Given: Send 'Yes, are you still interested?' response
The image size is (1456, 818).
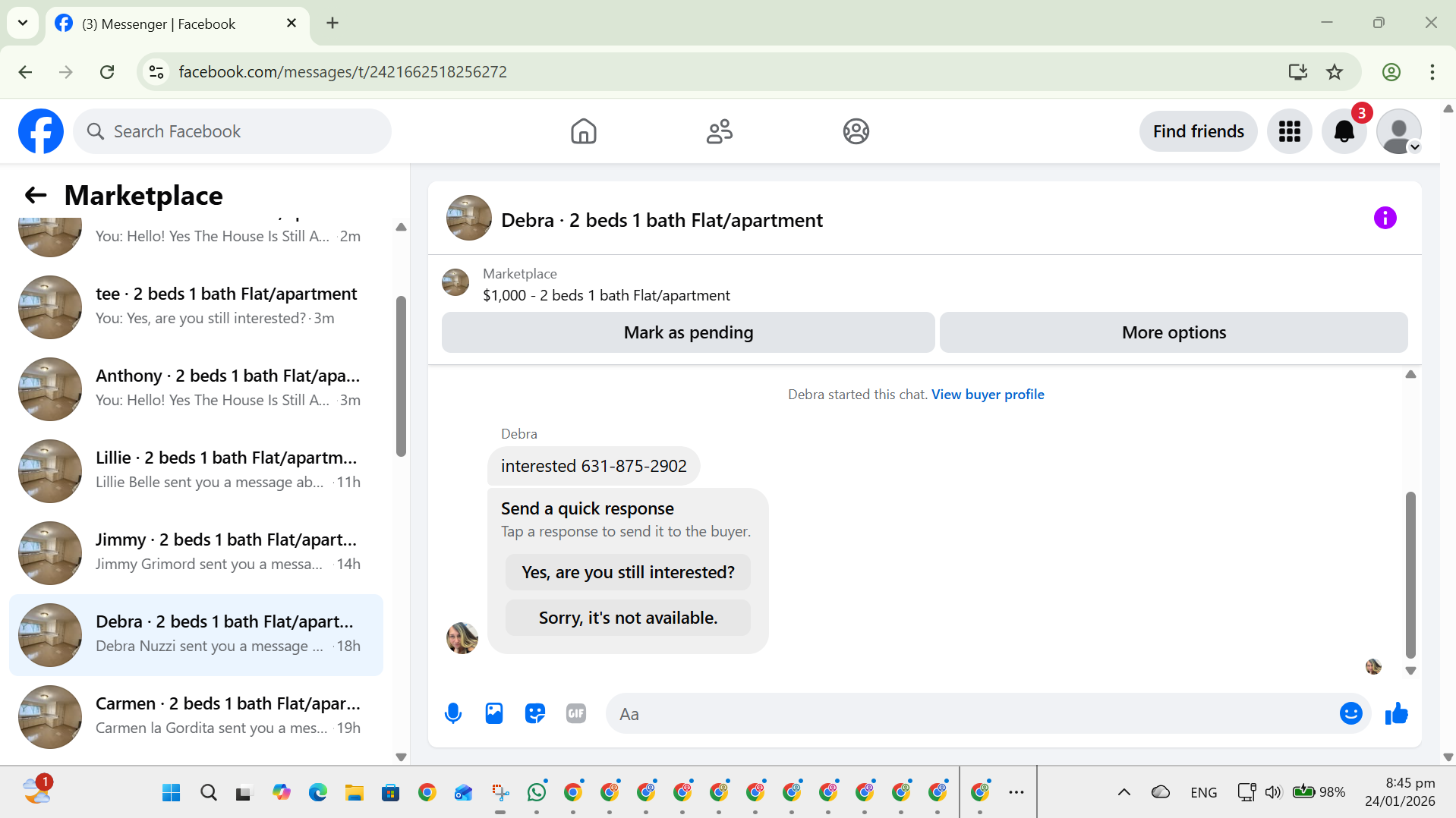Looking at the screenshot, I should click(x=628, y=572).
